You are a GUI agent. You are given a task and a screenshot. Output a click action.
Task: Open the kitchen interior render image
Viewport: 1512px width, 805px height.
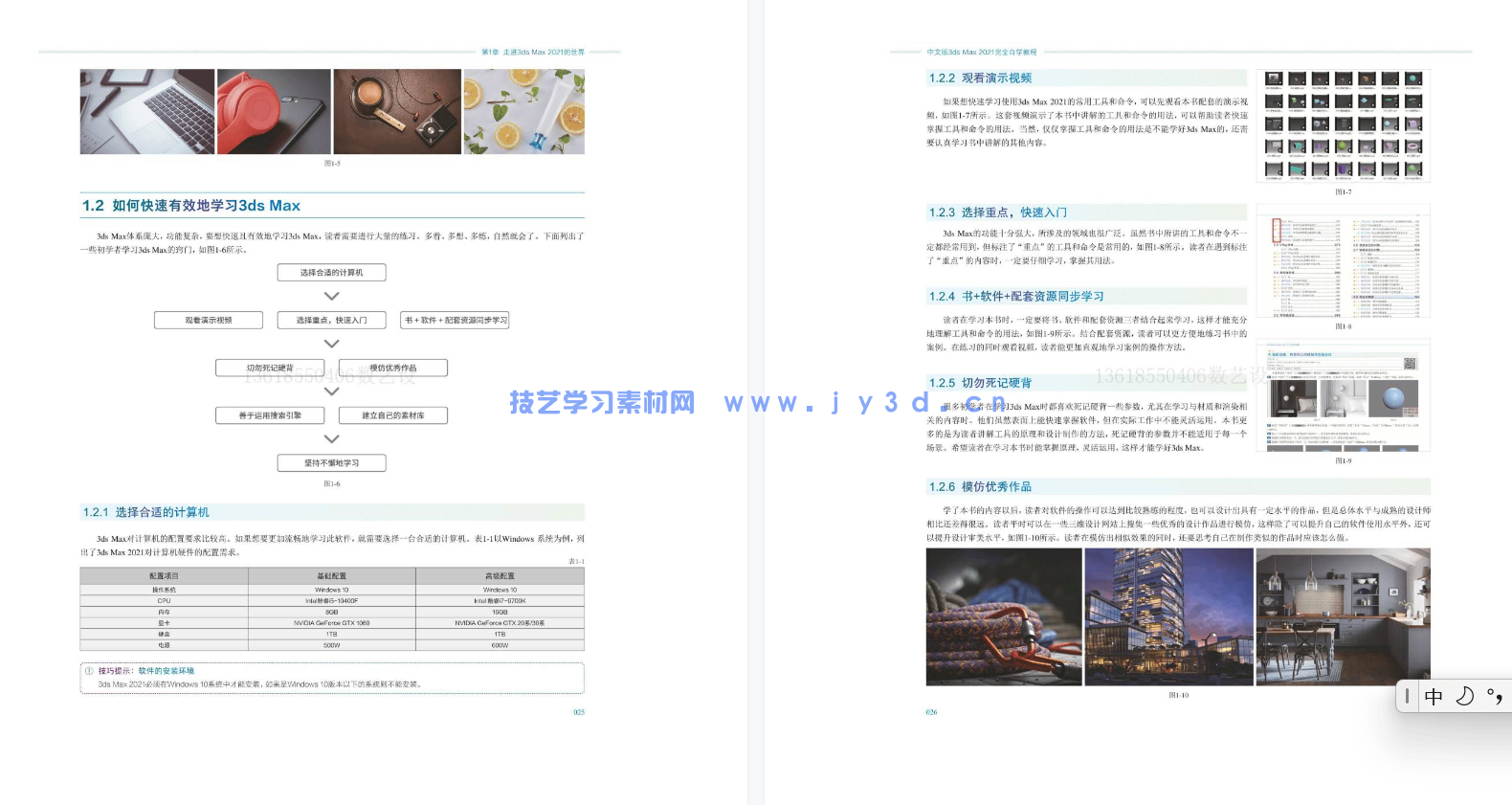coord(1344,616)
